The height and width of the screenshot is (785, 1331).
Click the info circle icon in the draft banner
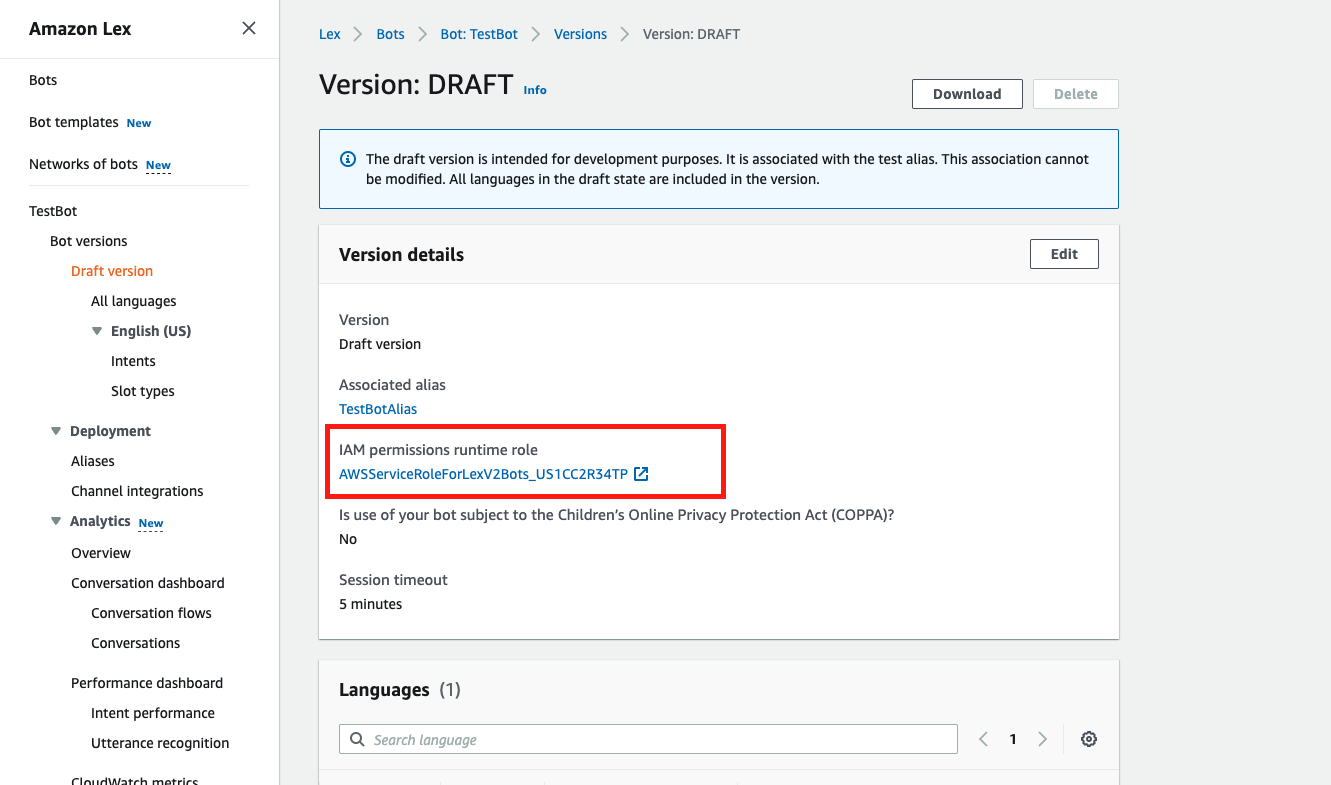(348, 159)
